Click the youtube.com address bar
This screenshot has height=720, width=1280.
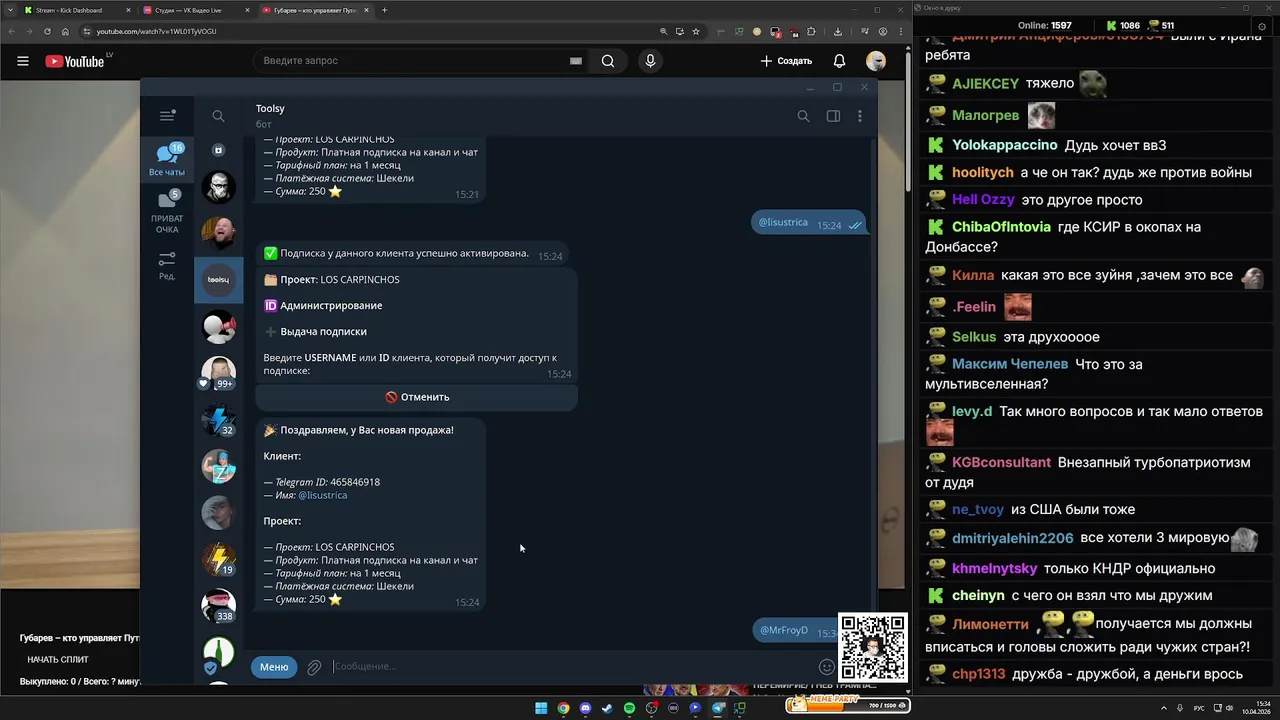click(x=370, y=31)
